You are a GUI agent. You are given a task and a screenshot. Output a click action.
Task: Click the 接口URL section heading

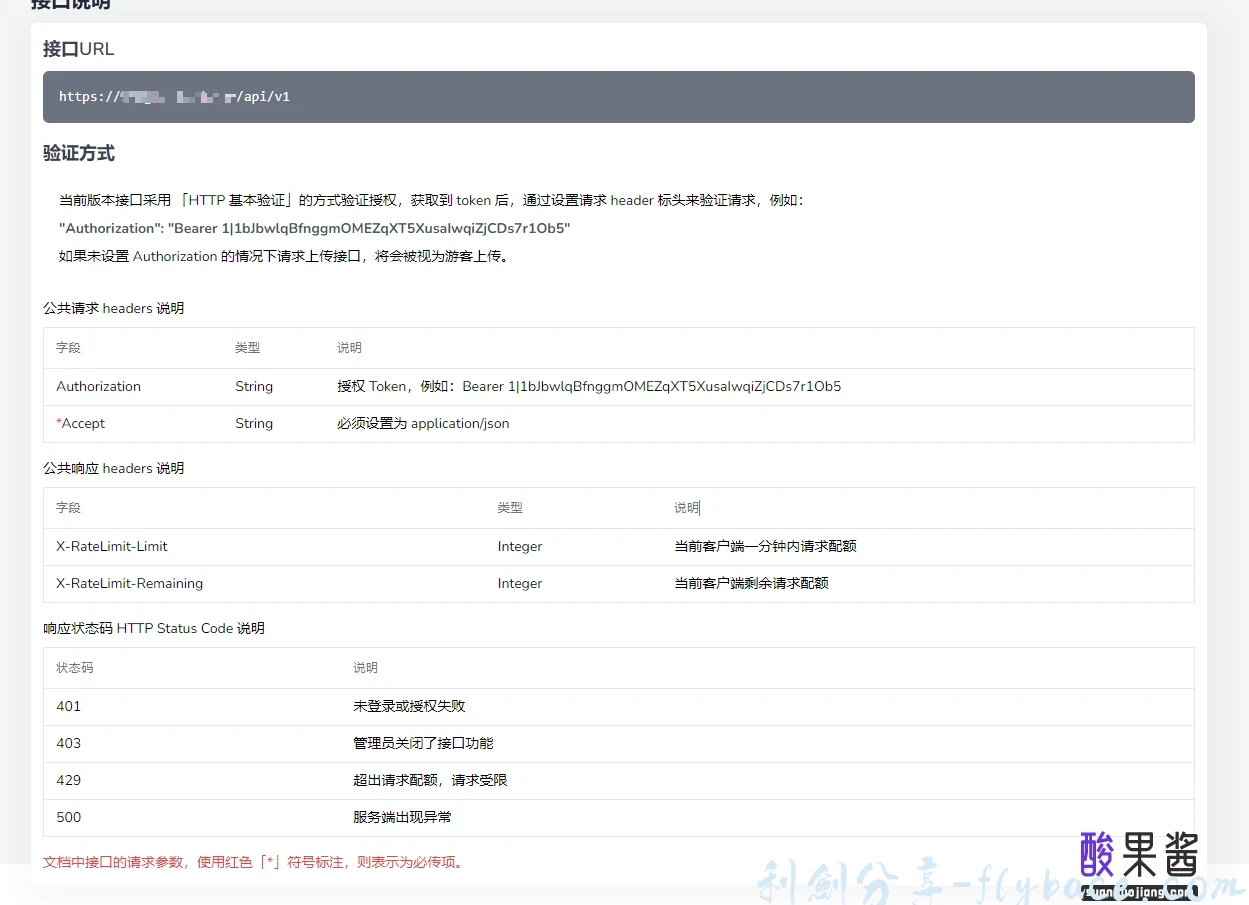click(x=78, y=48)
